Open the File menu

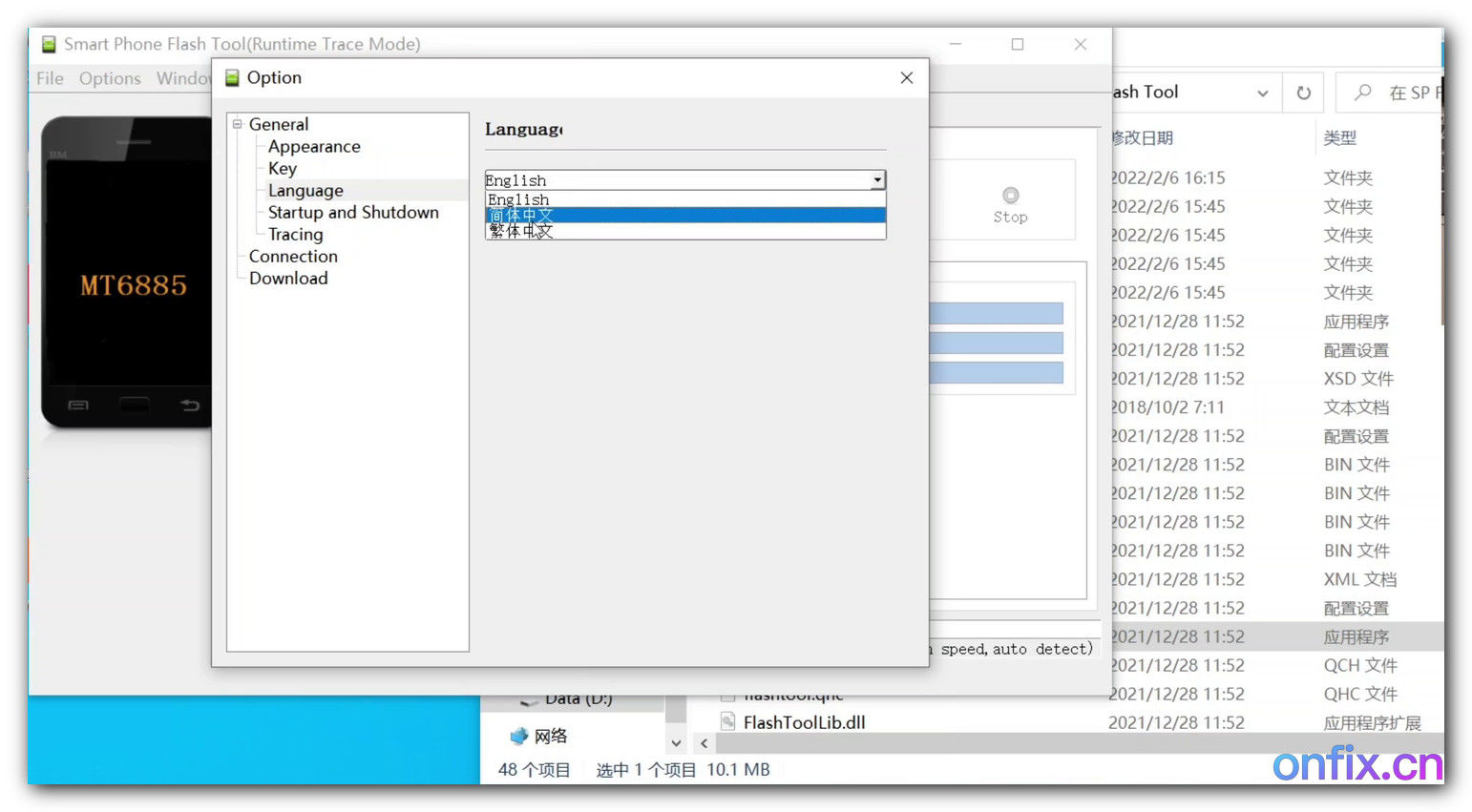coord(48,78)
